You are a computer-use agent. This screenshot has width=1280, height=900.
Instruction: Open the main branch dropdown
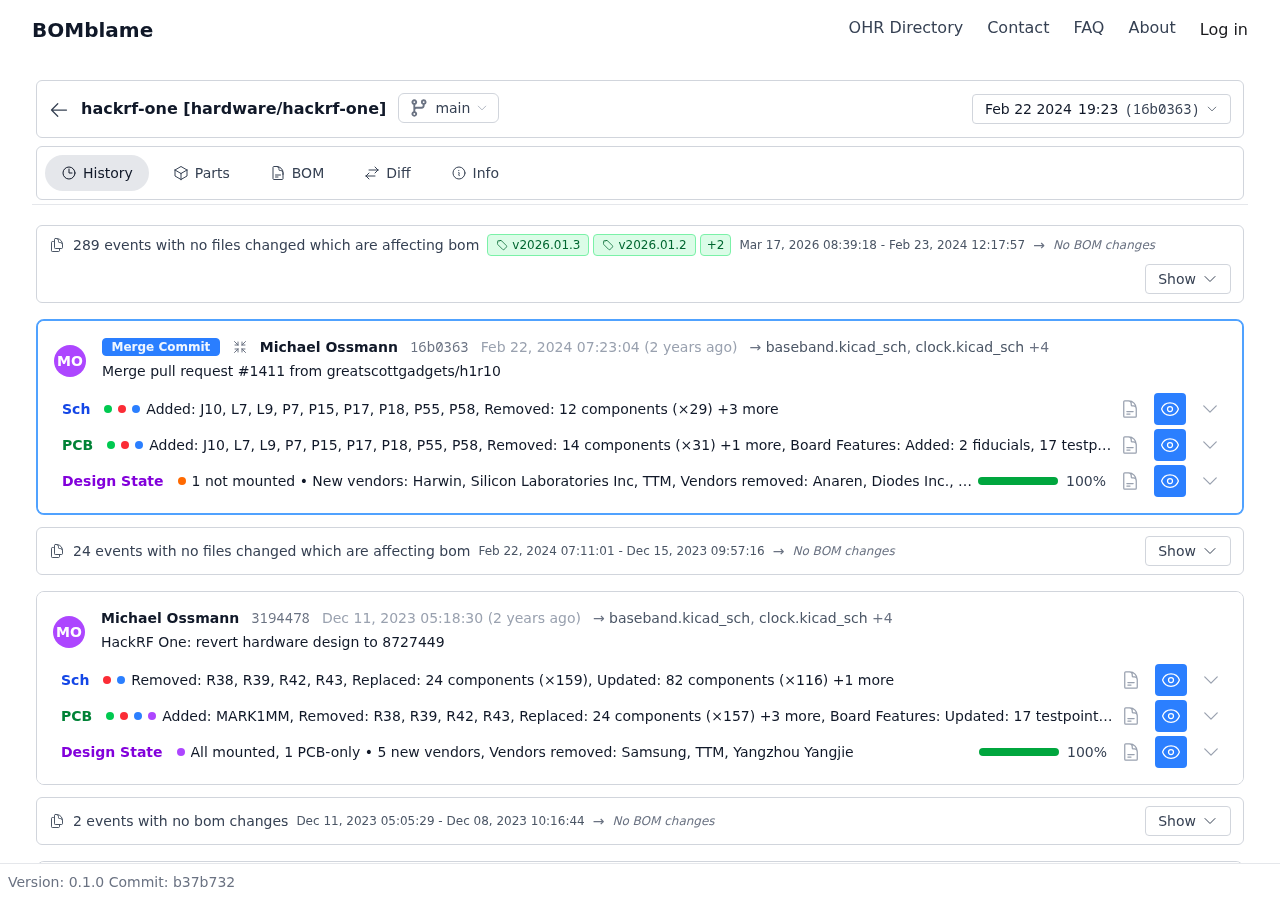click(448, 108)
